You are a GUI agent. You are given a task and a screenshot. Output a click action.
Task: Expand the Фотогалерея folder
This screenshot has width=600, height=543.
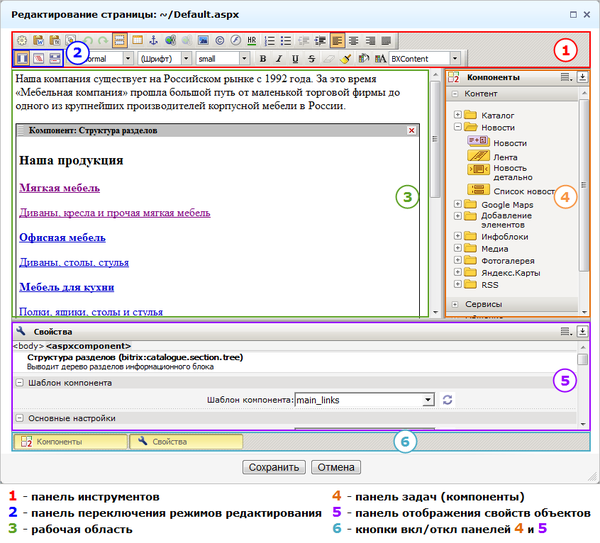pos(457,260)
